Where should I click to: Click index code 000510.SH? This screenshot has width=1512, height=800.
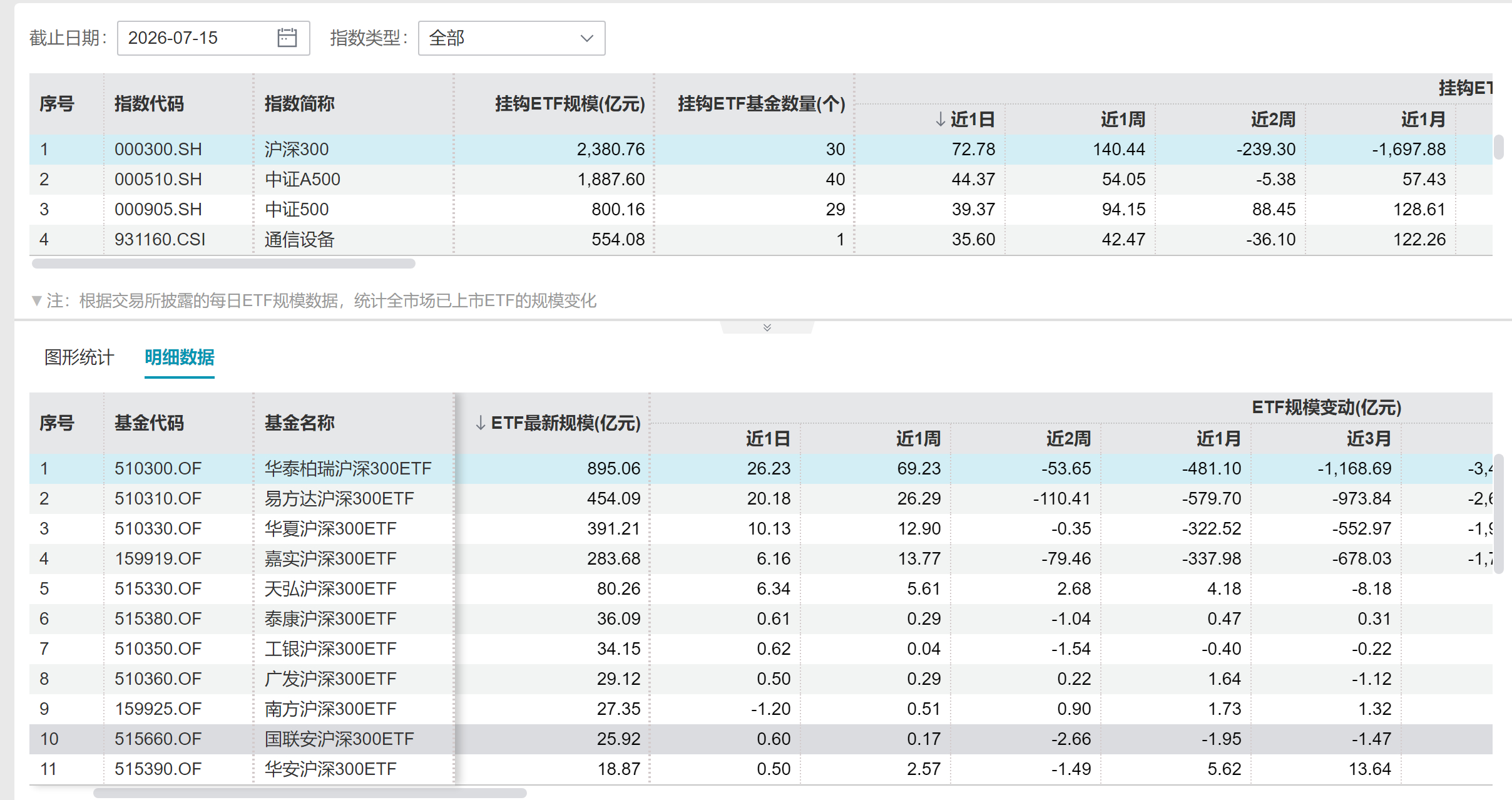pos(158,179)
